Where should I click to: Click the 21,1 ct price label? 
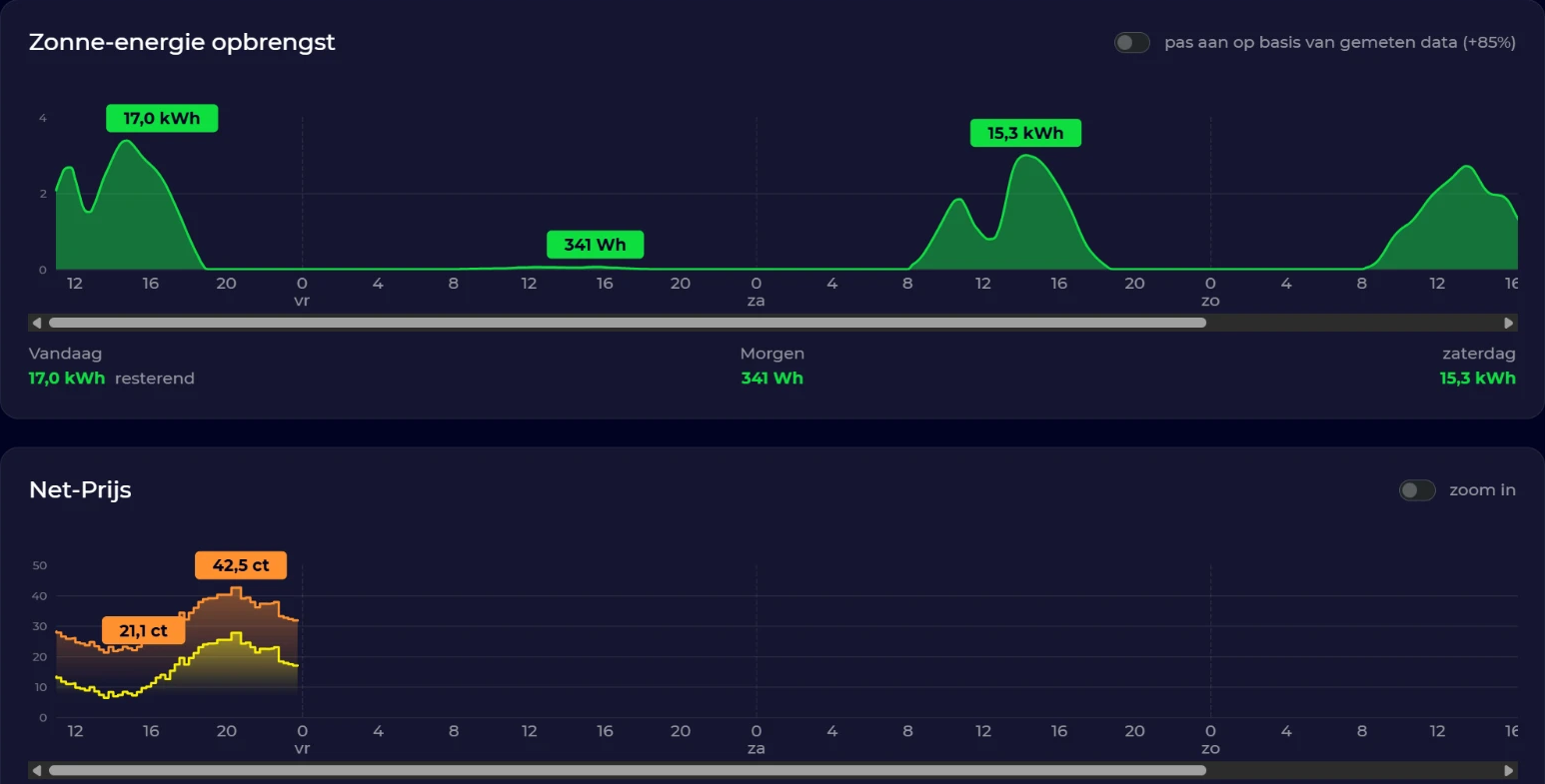pyautogui.click(x=143, y=630)
